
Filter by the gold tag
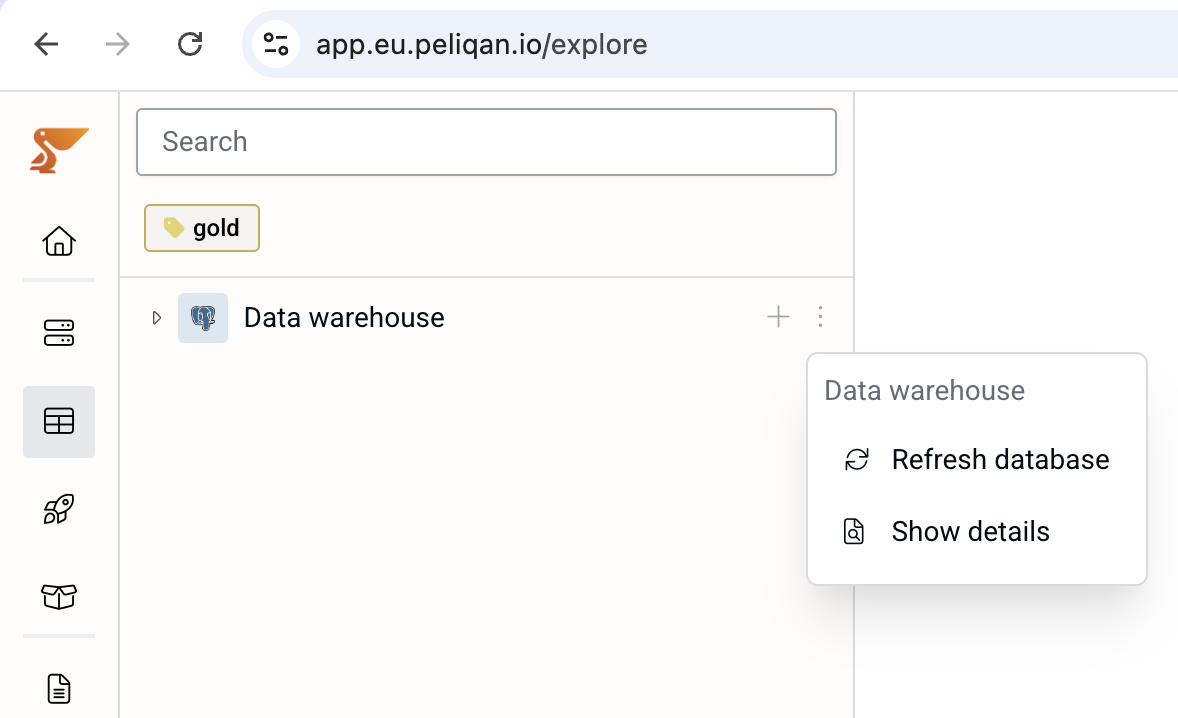pos(202,228)
